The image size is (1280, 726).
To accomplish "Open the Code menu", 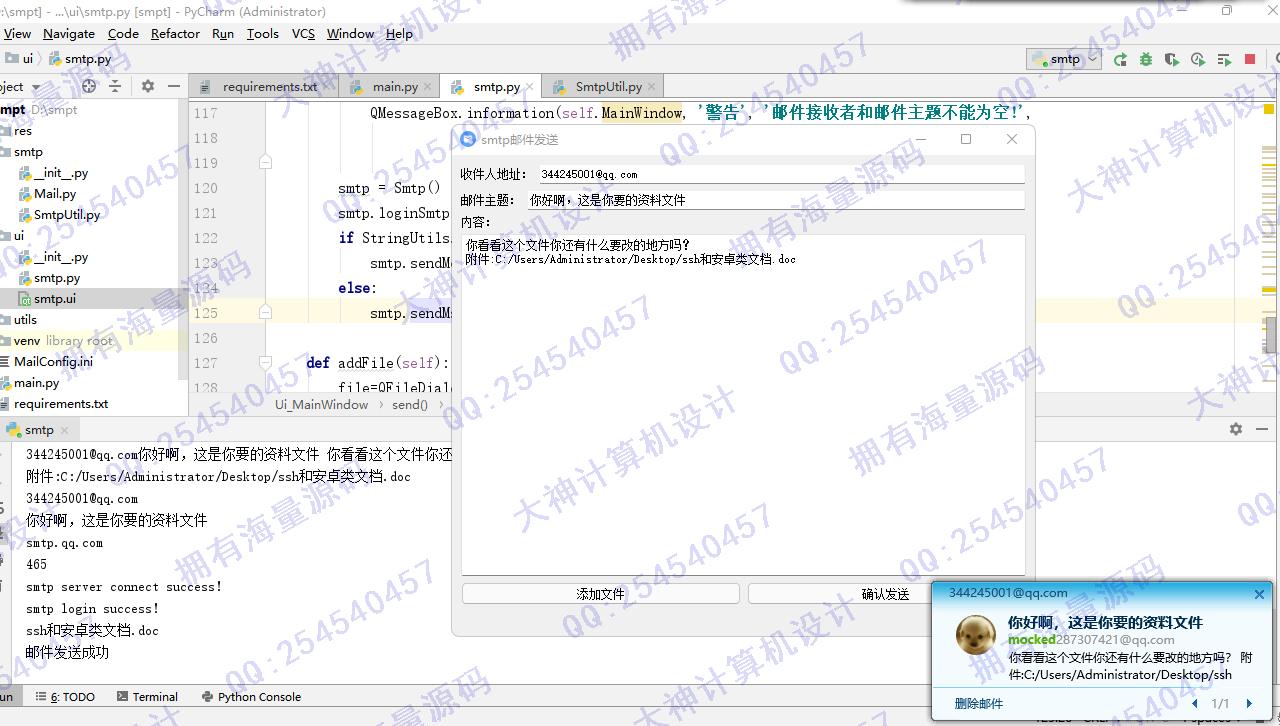I will (x=123, y=33).
